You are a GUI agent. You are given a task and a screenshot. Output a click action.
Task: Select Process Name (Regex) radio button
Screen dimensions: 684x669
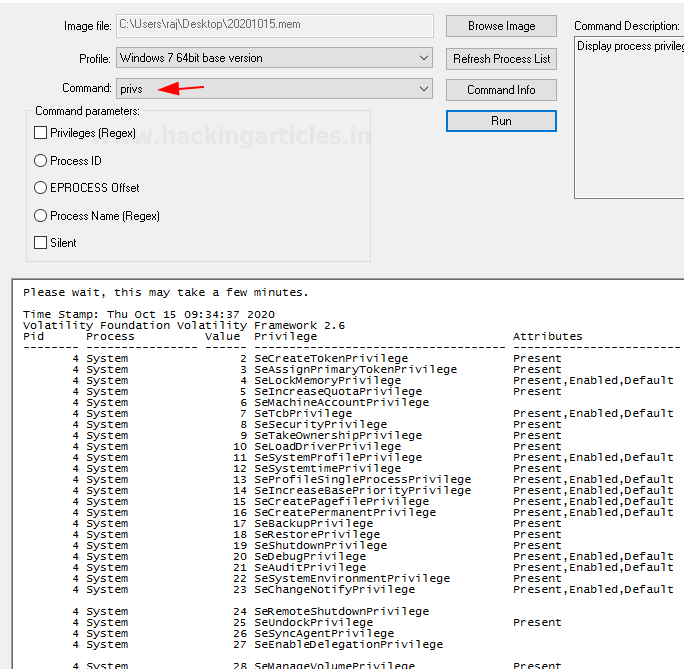[41, 215]
